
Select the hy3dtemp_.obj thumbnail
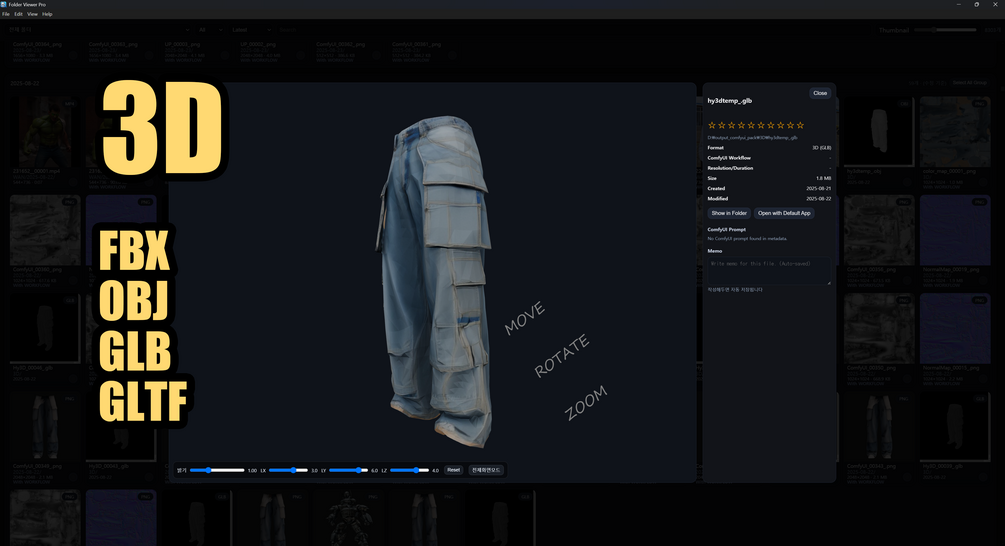(879, 132)
